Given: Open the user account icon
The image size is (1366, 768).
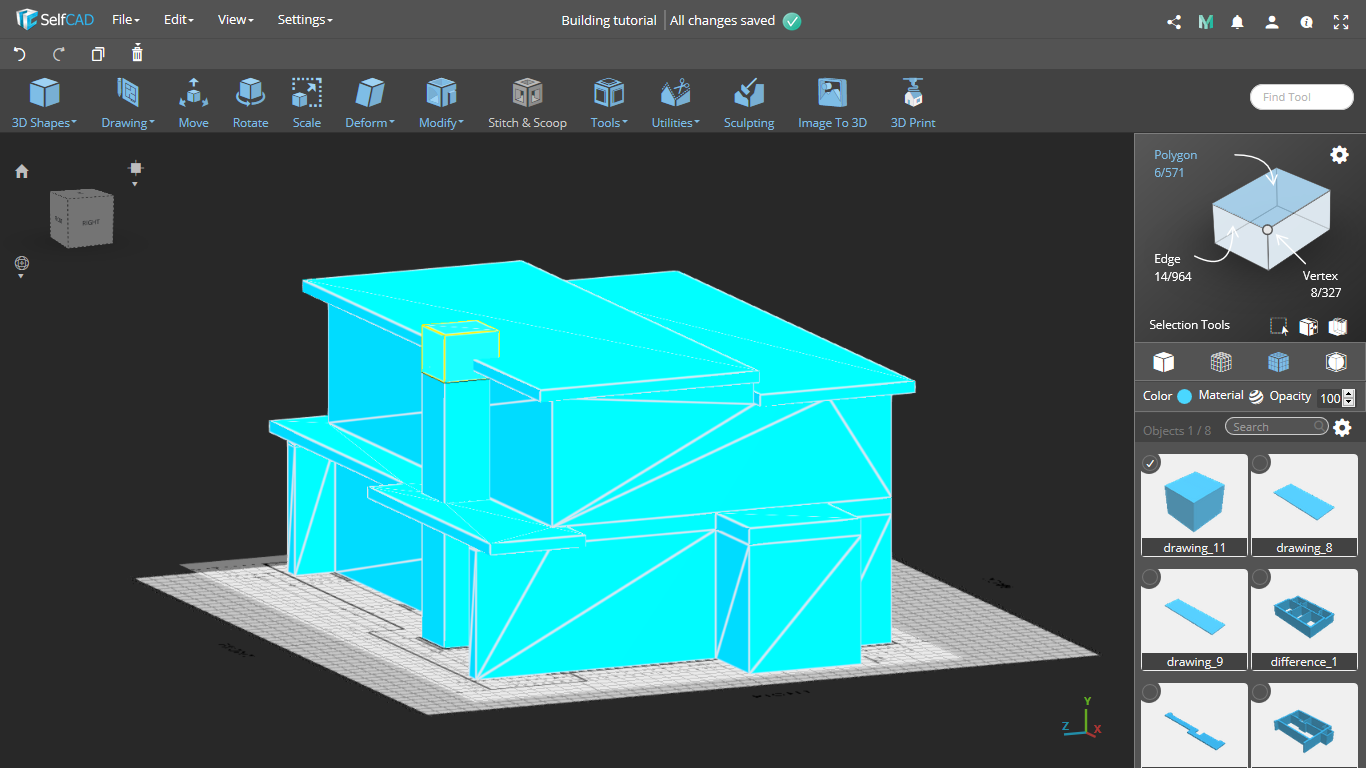Looking at the screenshot, I should (x=1272, y=21).
